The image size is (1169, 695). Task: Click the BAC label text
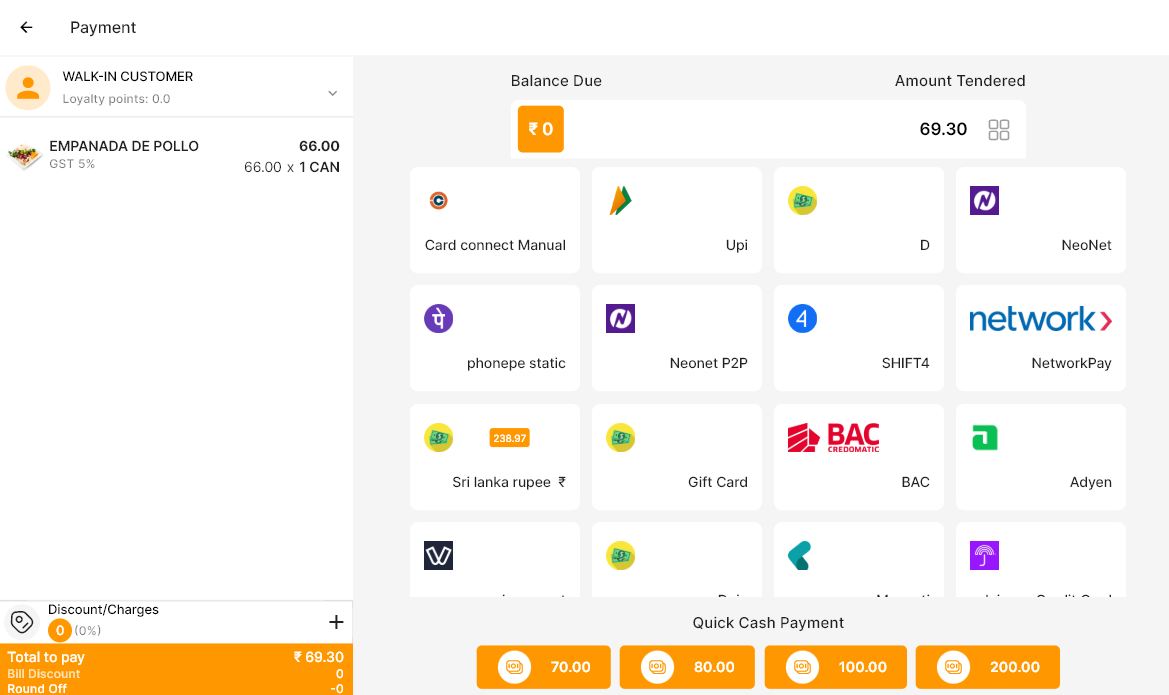(x=915, y=482)
